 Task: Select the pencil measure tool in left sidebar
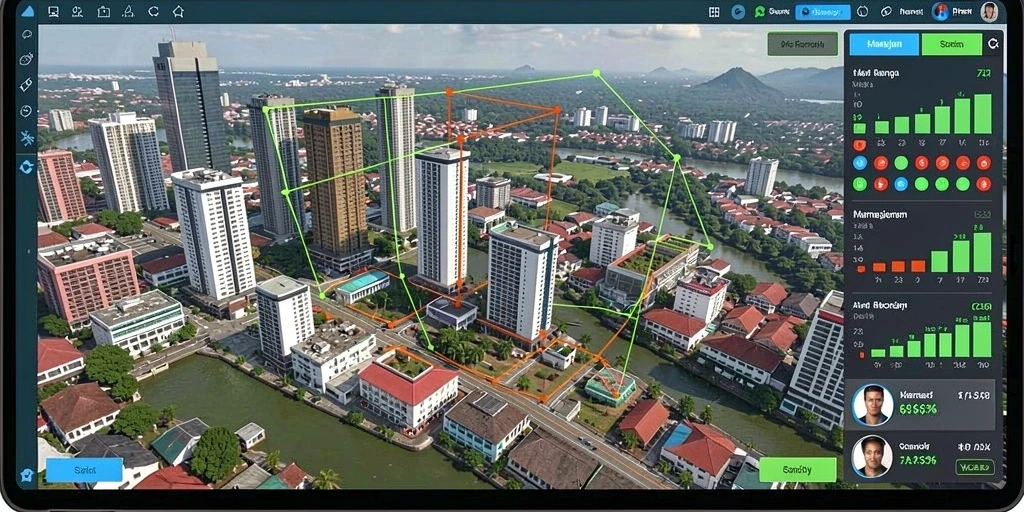[x=27, y=84]
